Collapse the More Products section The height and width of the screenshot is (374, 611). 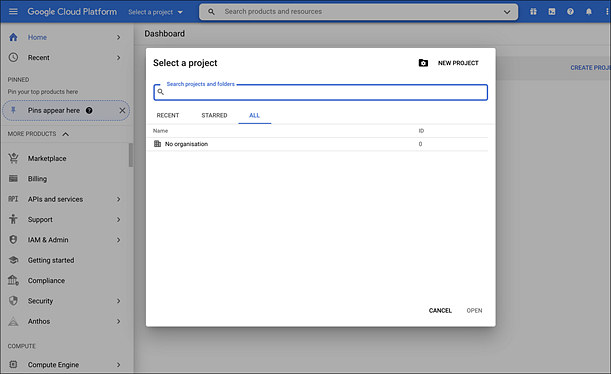(65, 134)
